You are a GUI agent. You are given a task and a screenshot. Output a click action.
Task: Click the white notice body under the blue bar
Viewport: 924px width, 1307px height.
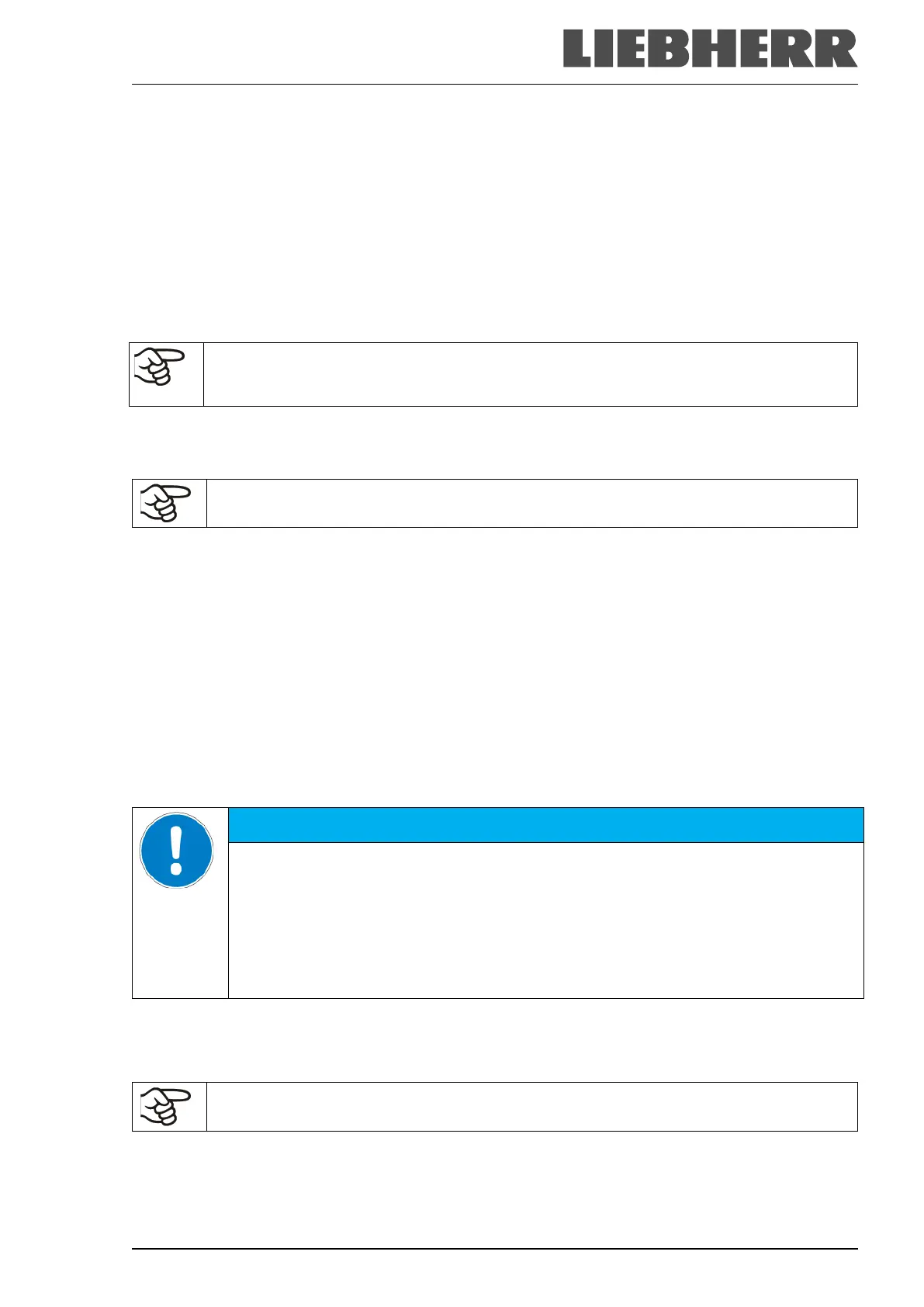pos(545,920)
